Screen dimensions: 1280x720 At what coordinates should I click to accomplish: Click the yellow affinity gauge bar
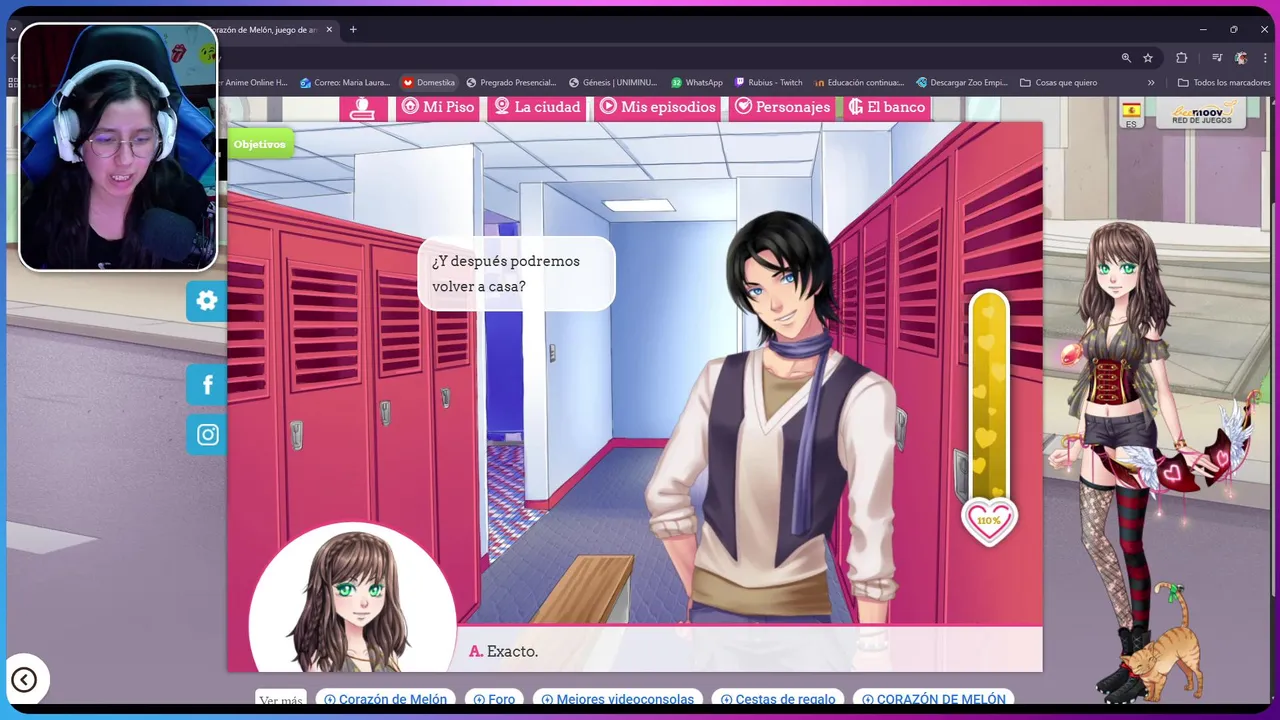pyautogui.click(x=989, y=395)
